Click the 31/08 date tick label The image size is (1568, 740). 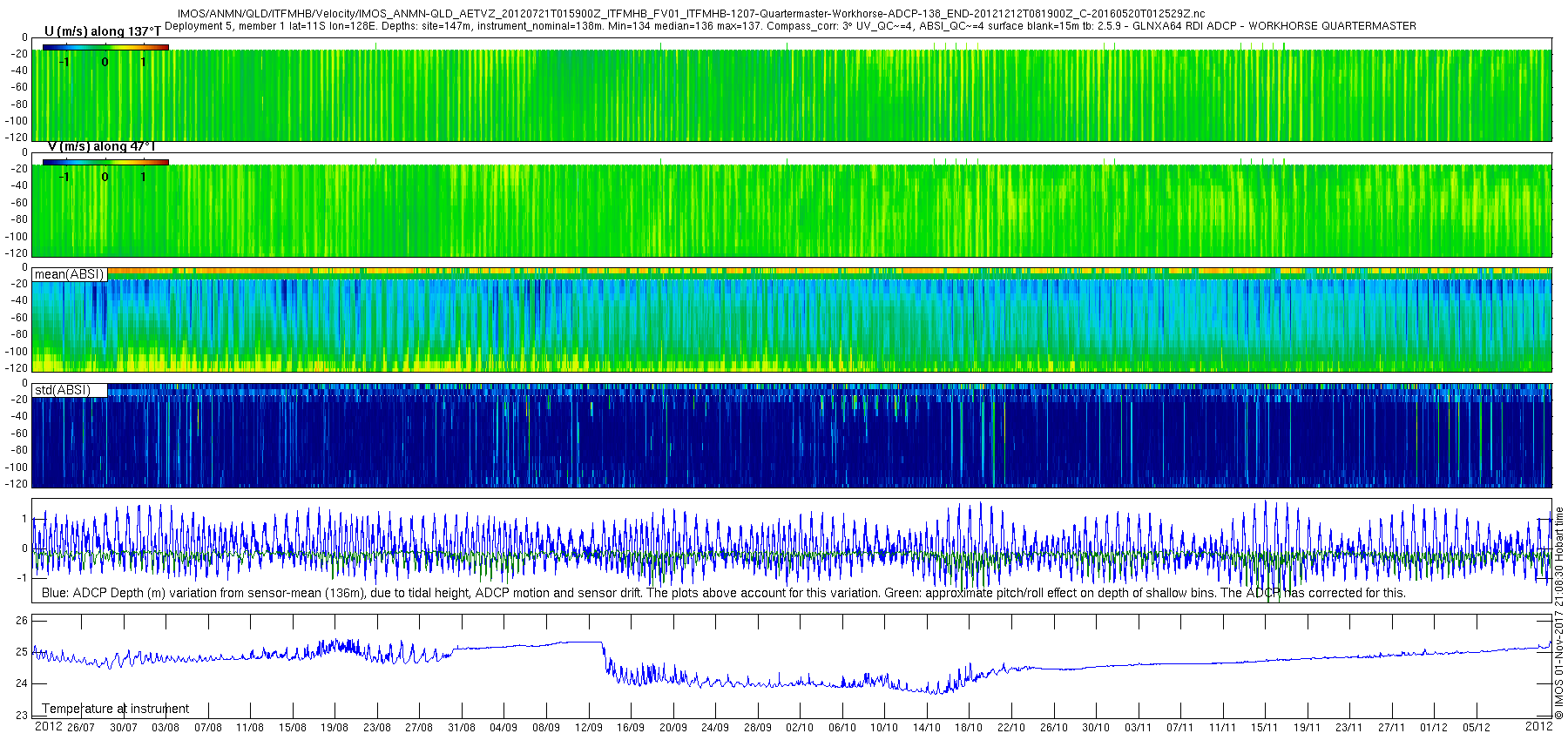[x=461, y=728]
